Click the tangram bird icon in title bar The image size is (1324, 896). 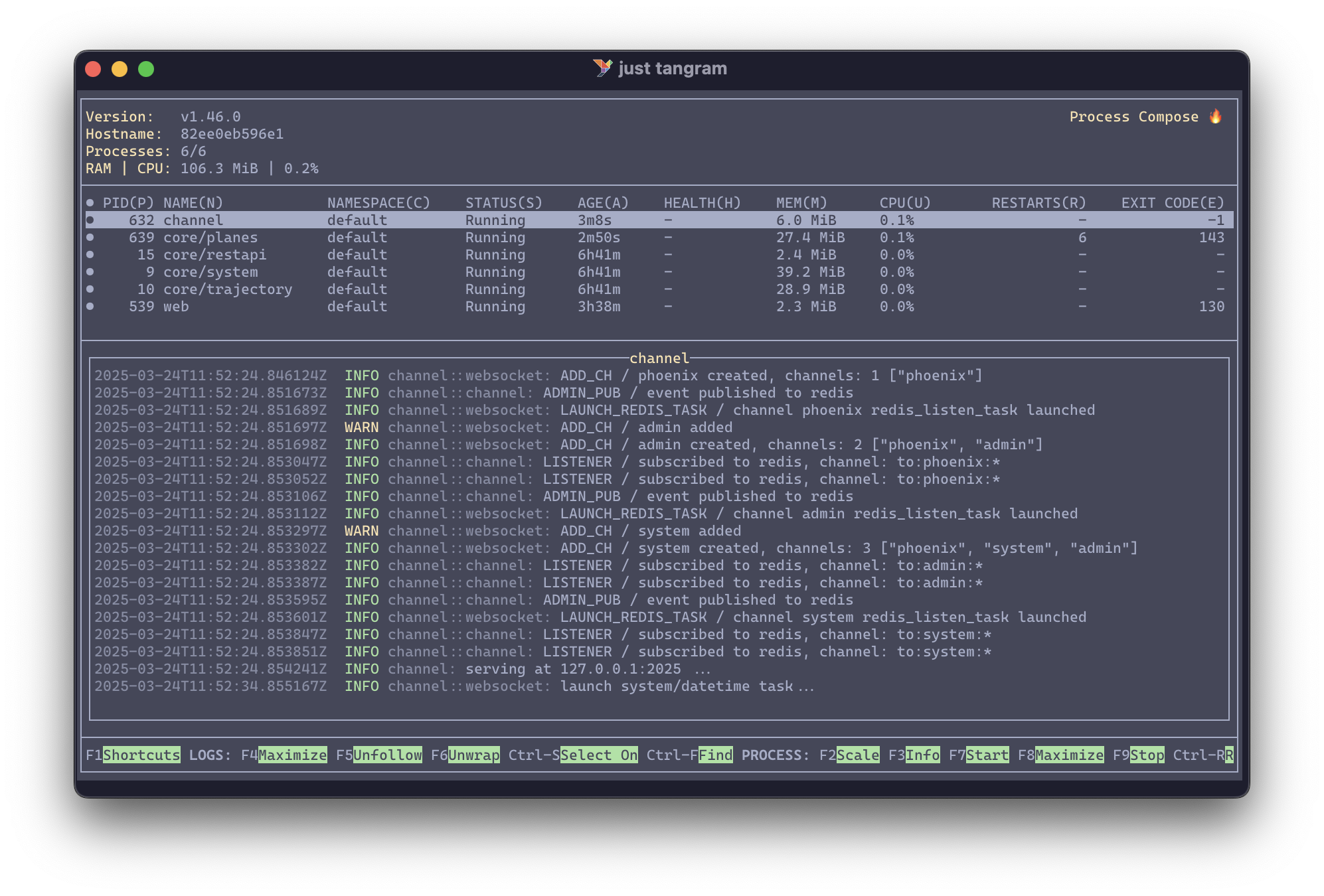coord(603,68)
